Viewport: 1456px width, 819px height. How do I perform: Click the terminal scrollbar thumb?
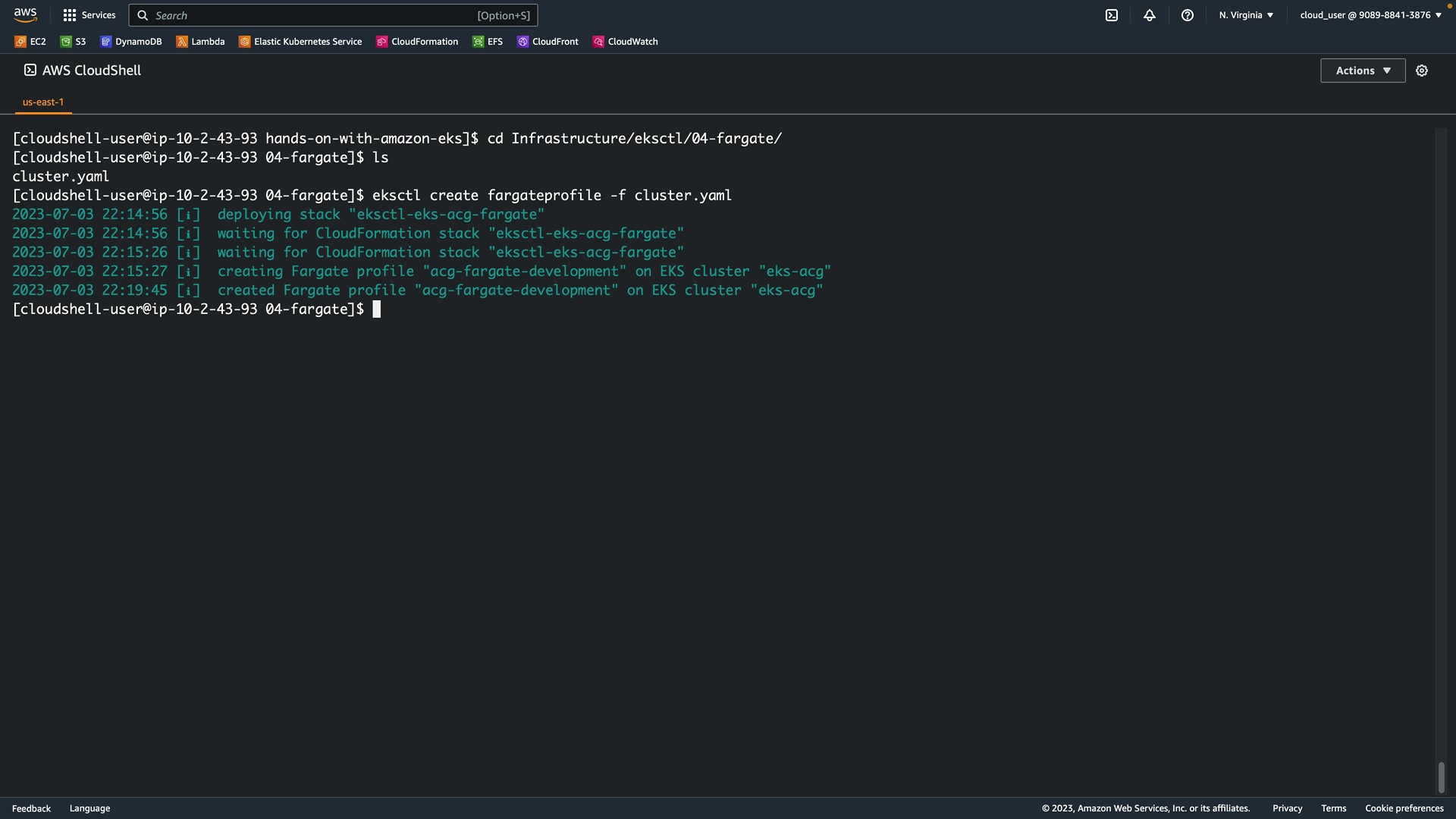tap(1441, 777)
